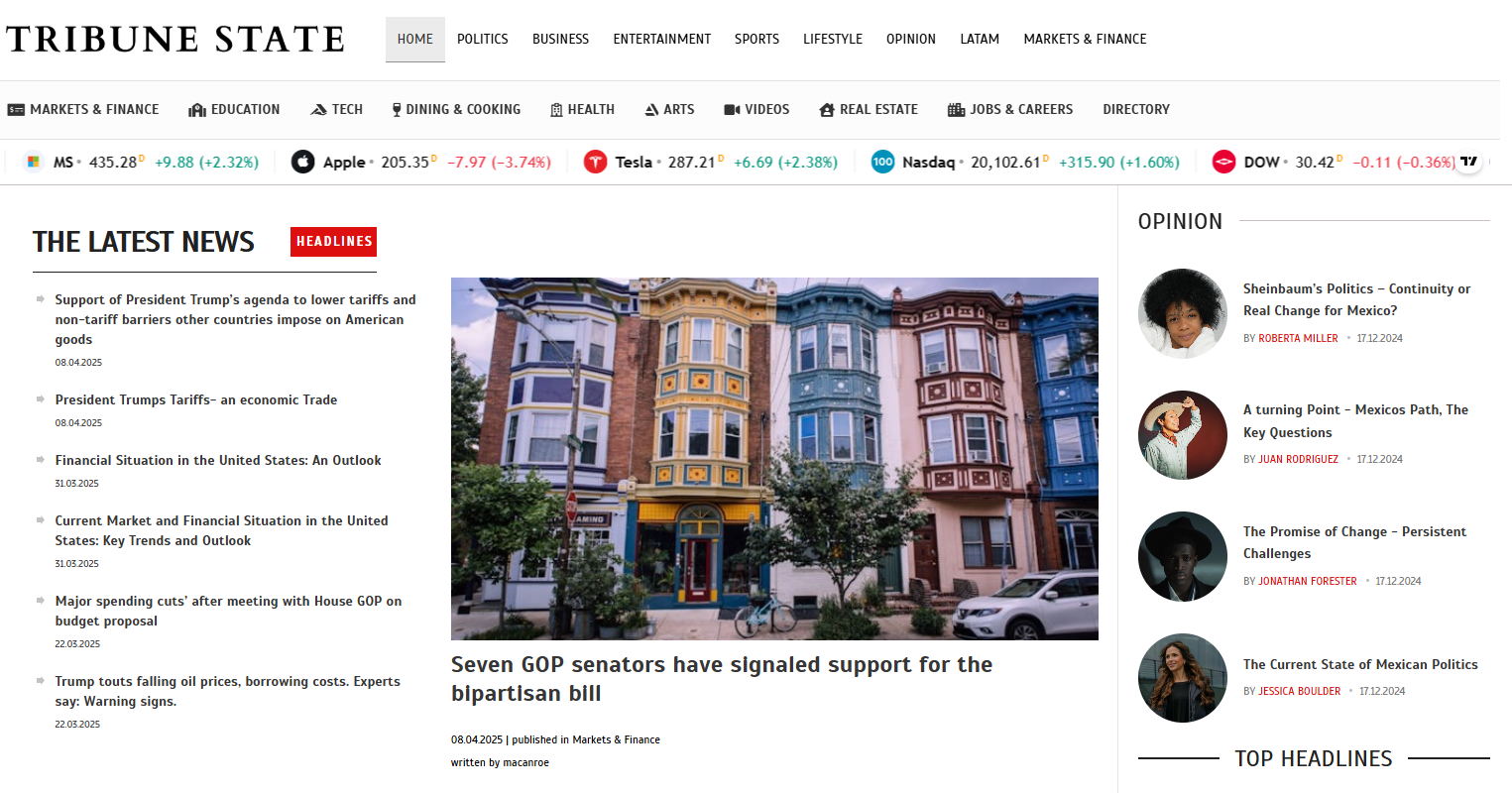The image size is (1512, 793).
Task: Click the colorful row houses article image
Action: [774, 458]
